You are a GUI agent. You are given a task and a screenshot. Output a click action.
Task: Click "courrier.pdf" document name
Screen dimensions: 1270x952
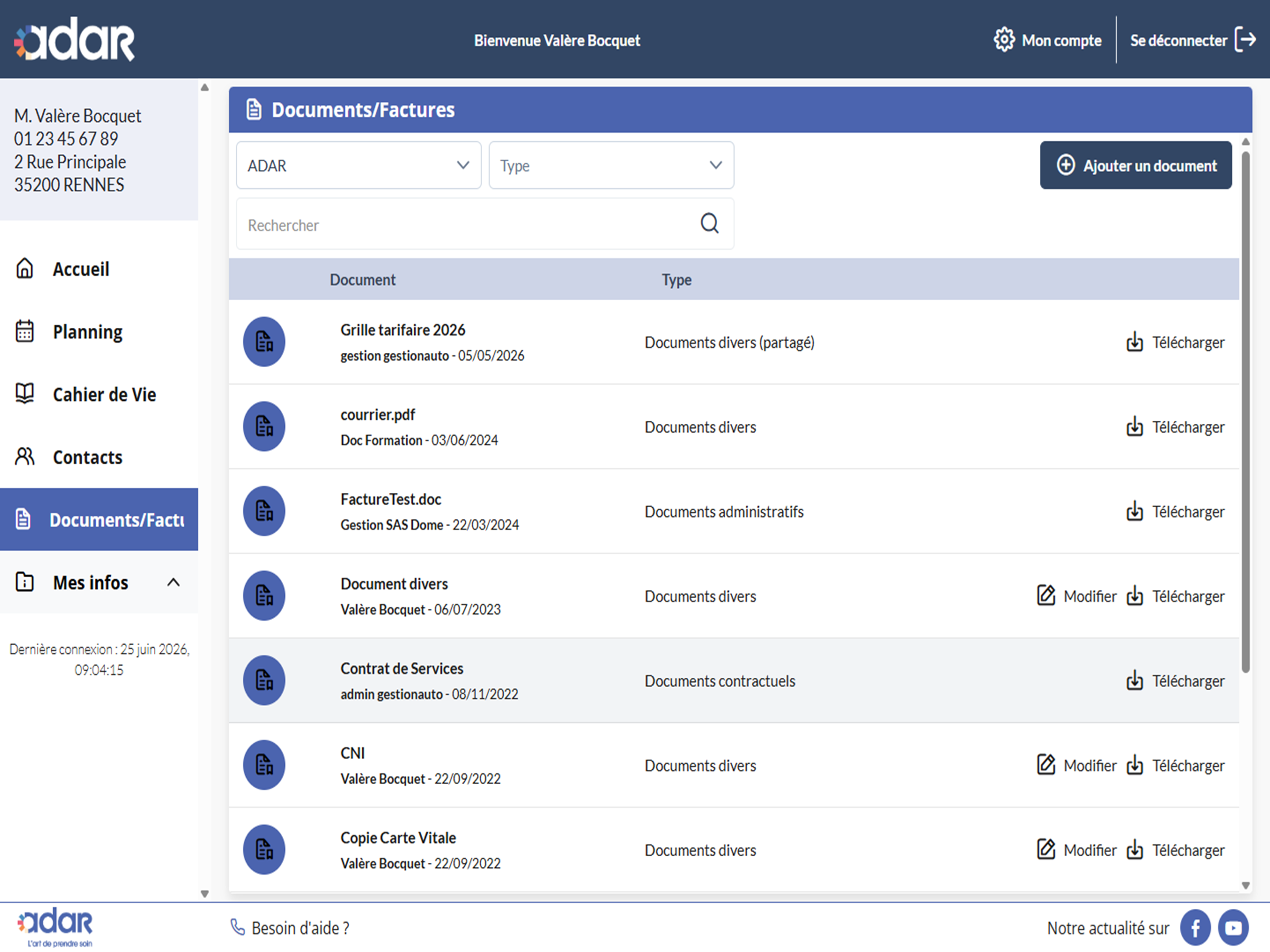click(377, 415)
